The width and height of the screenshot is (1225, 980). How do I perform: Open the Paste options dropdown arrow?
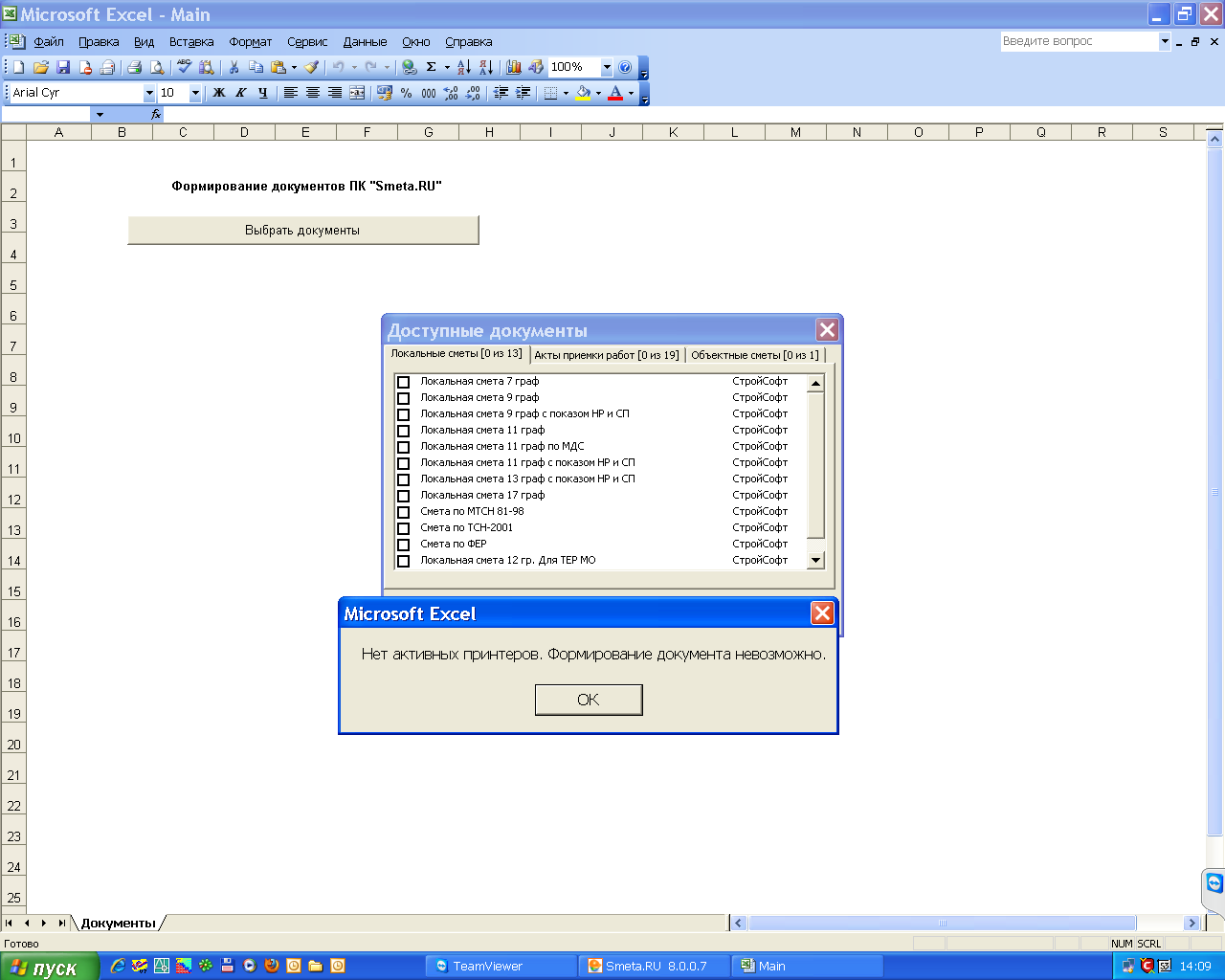[294, 67]
